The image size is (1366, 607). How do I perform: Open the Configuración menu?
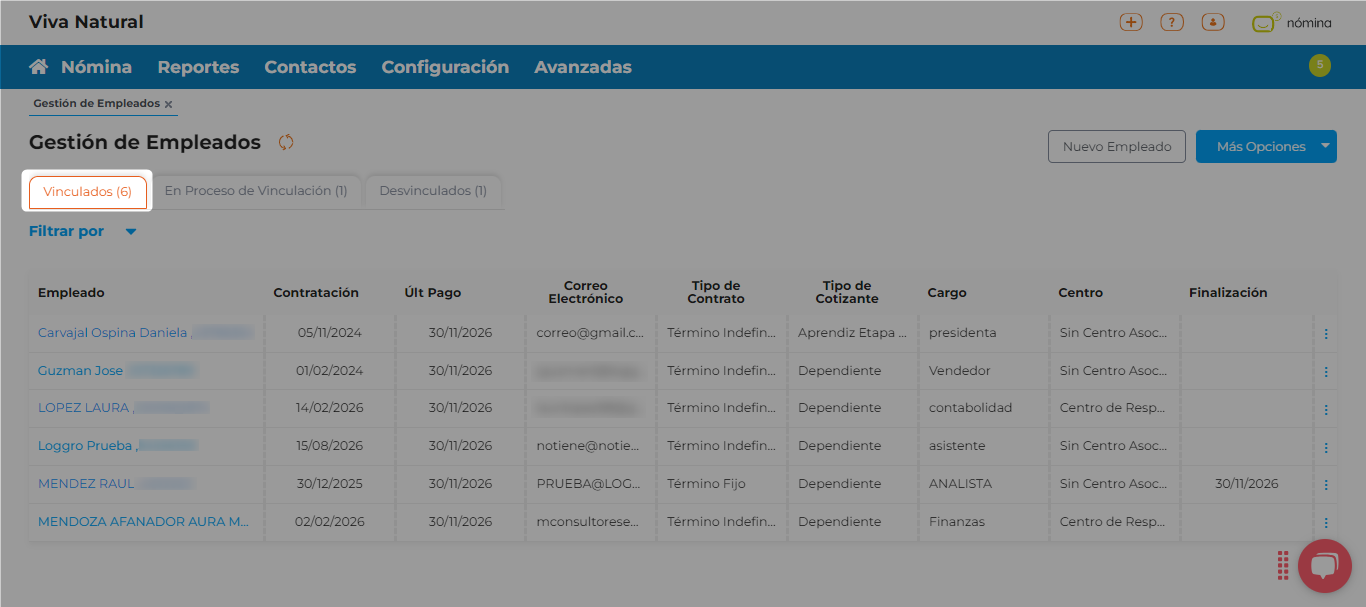pos(445,67)
